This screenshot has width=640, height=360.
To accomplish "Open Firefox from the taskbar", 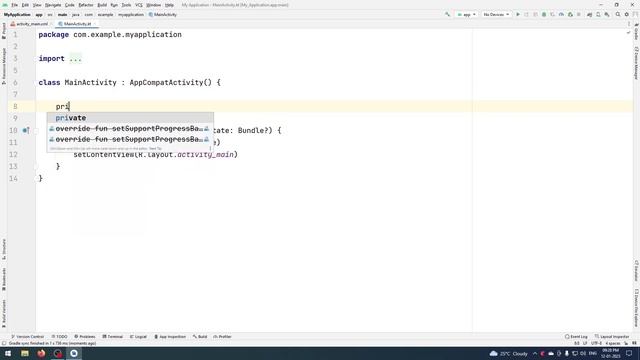I will (x=41, y=353).
